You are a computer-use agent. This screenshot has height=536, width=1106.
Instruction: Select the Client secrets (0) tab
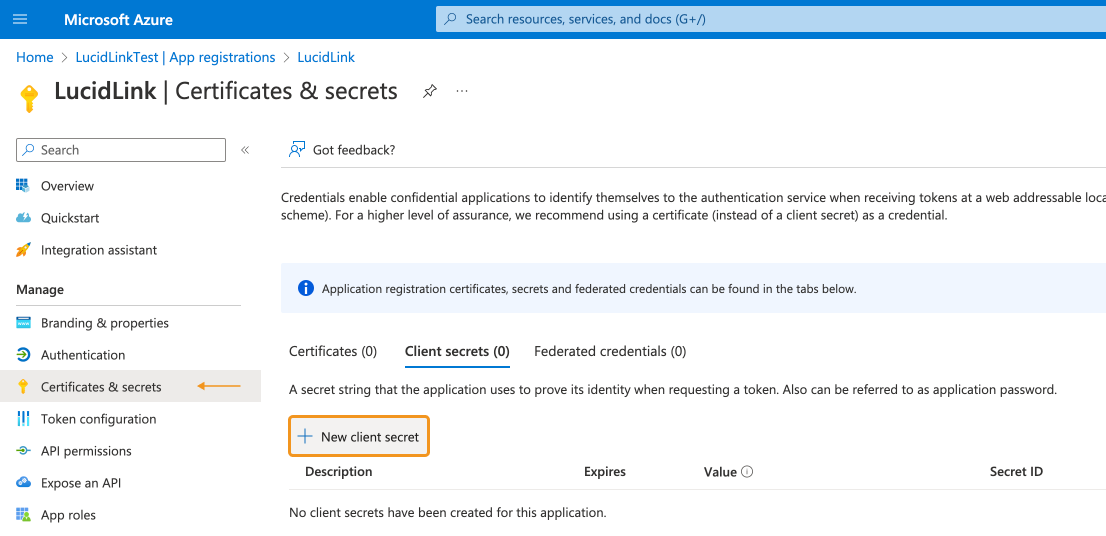point(457,351)
